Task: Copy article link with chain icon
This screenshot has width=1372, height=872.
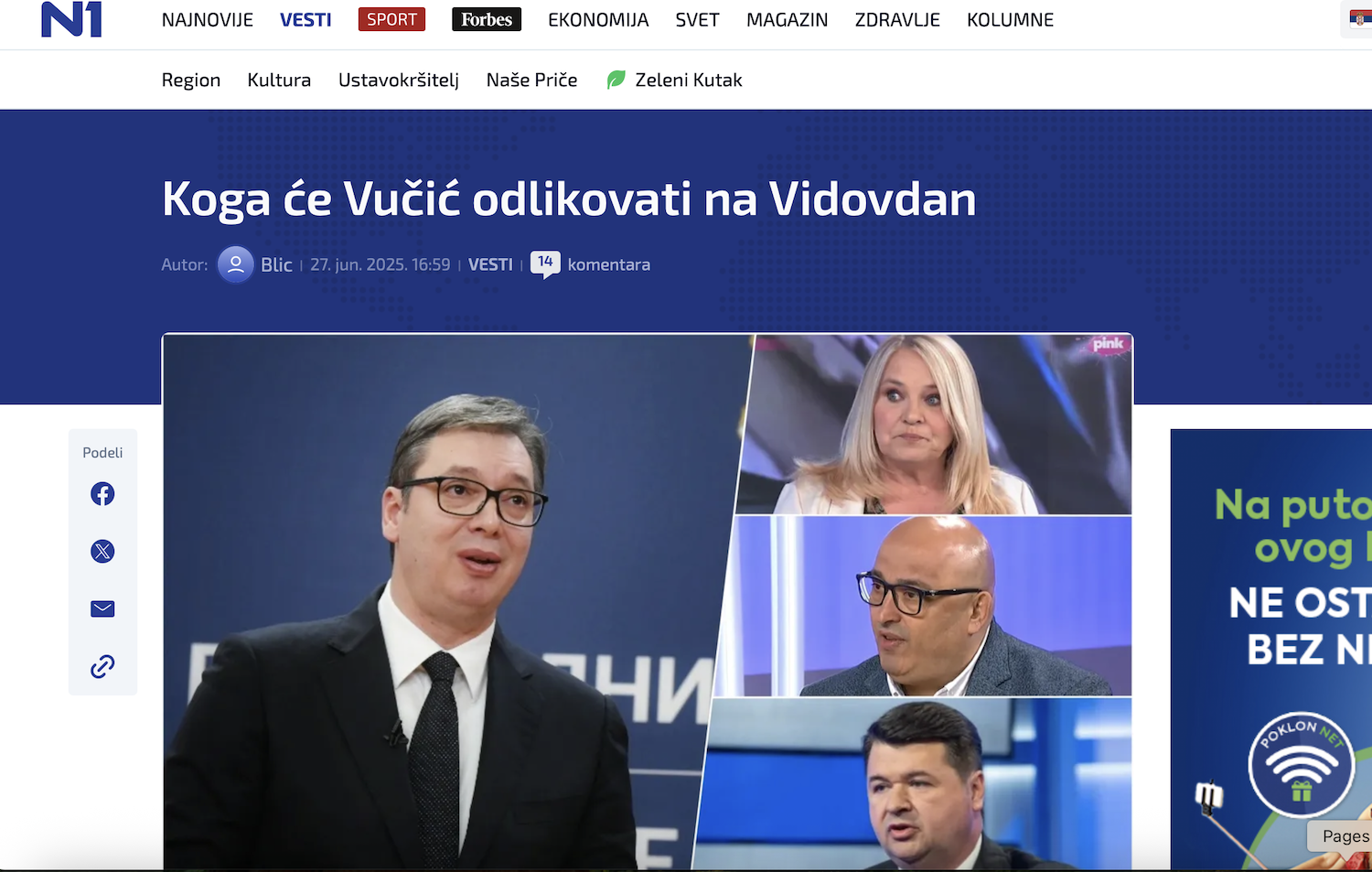Action: [x=102, y=666]
